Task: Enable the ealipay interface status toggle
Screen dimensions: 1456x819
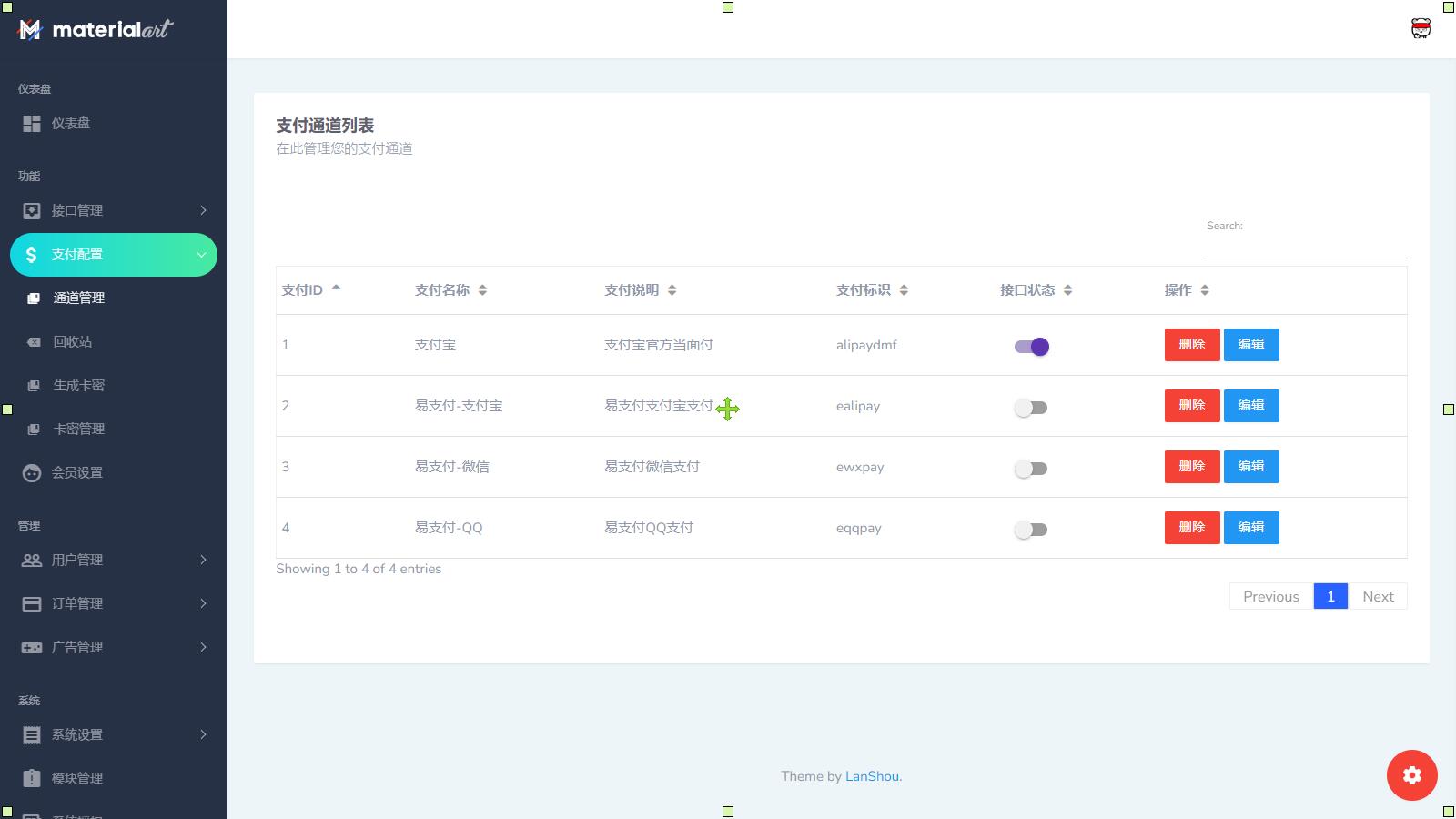Action: [1031, 408]
